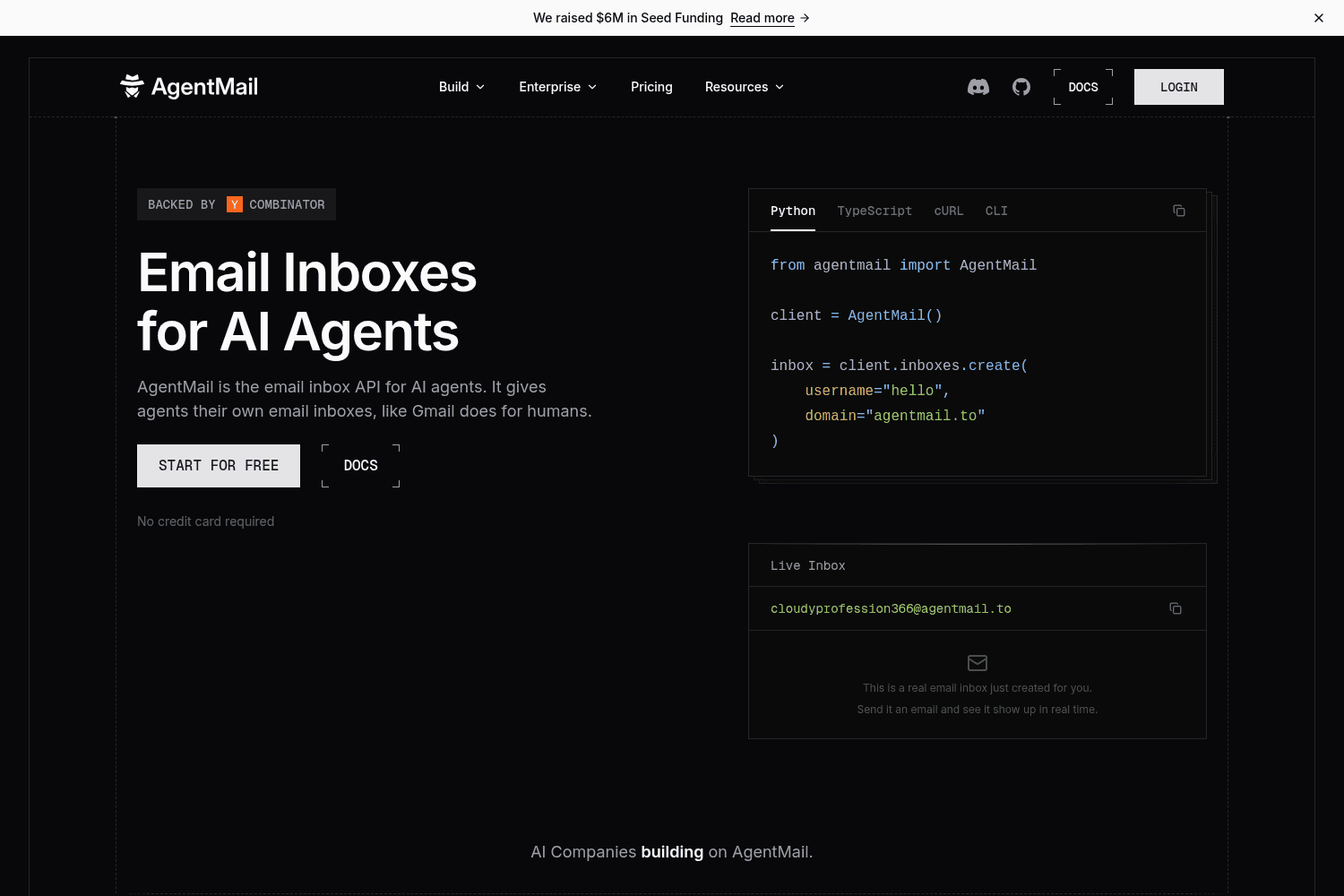Expand the Build menu

[461, 87]
